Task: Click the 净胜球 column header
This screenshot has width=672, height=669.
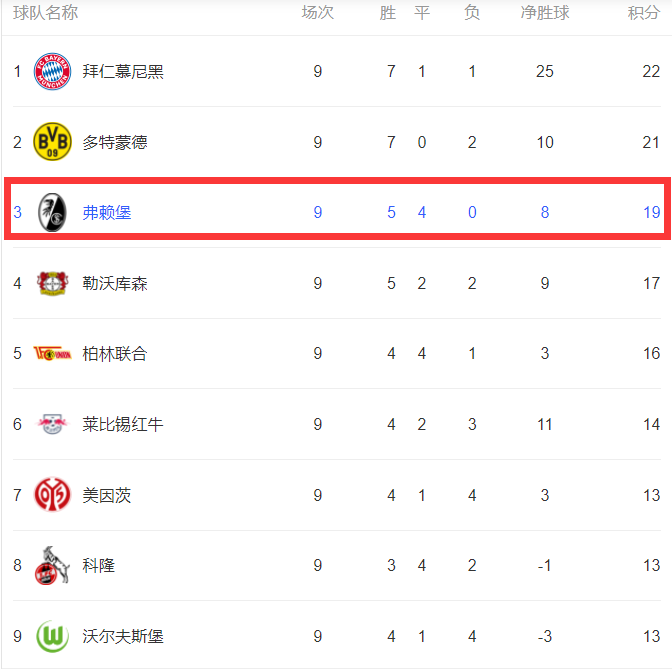Action: 545,13
